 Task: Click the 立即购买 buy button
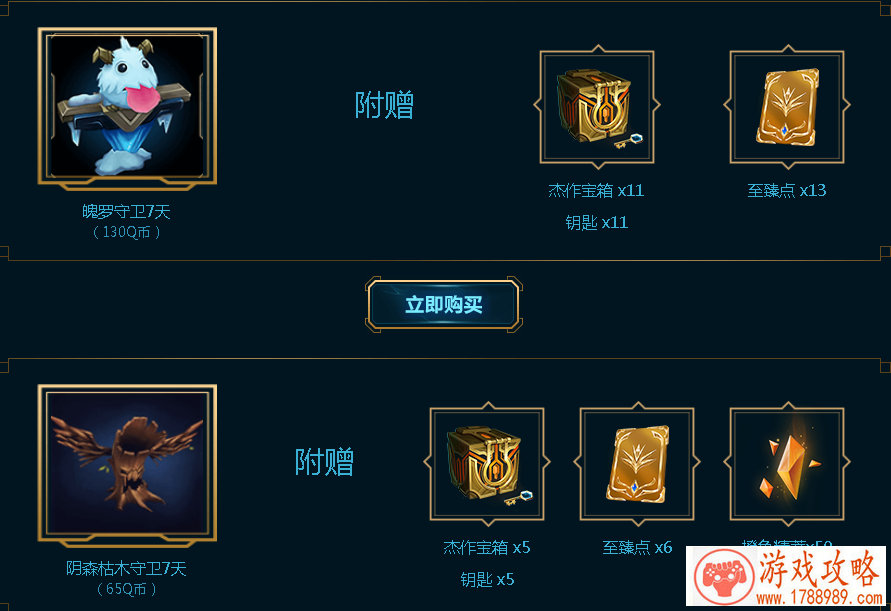click(x=444, y=305)
